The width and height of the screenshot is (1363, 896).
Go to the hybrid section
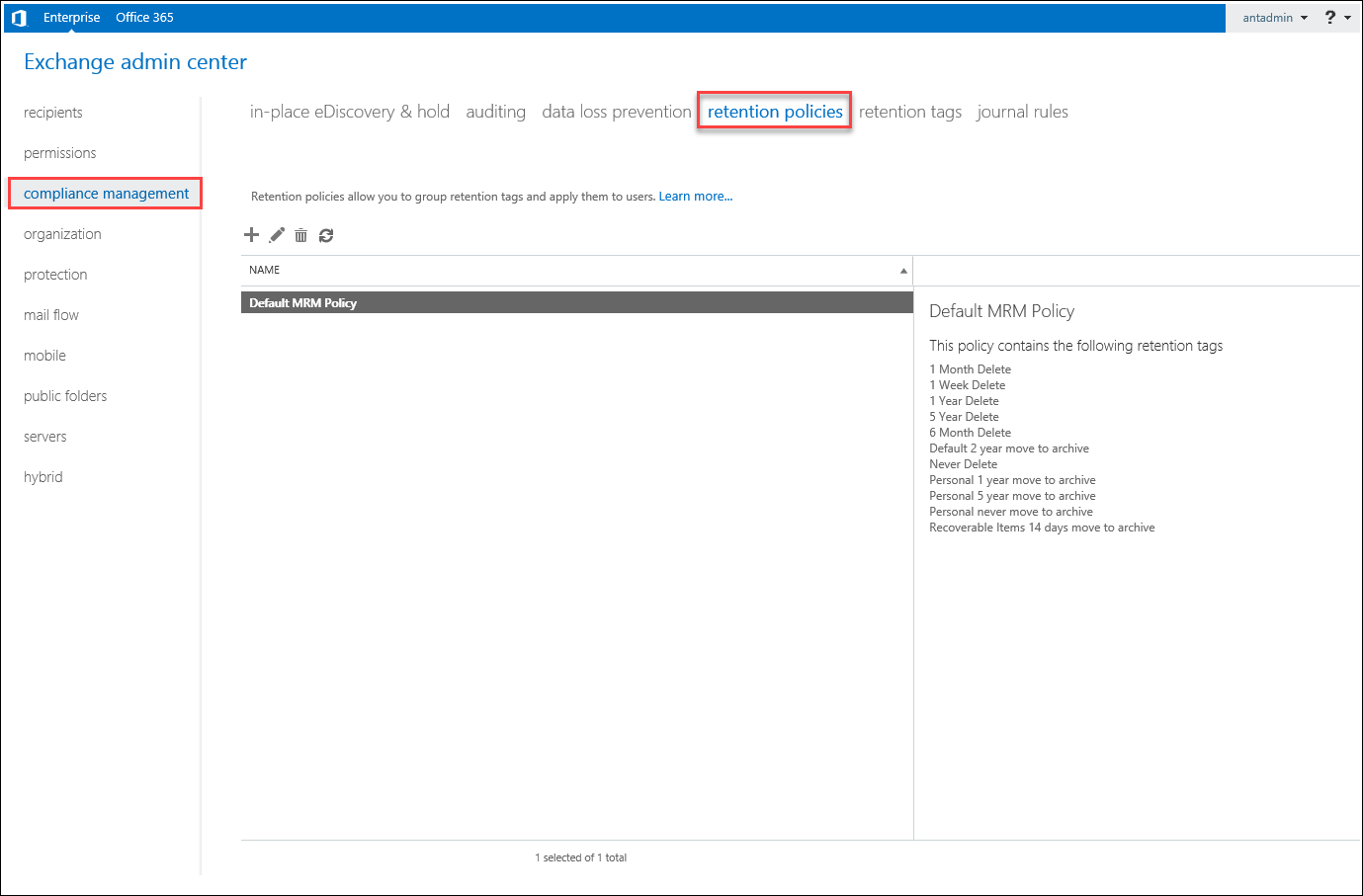(x=43, y=477)
